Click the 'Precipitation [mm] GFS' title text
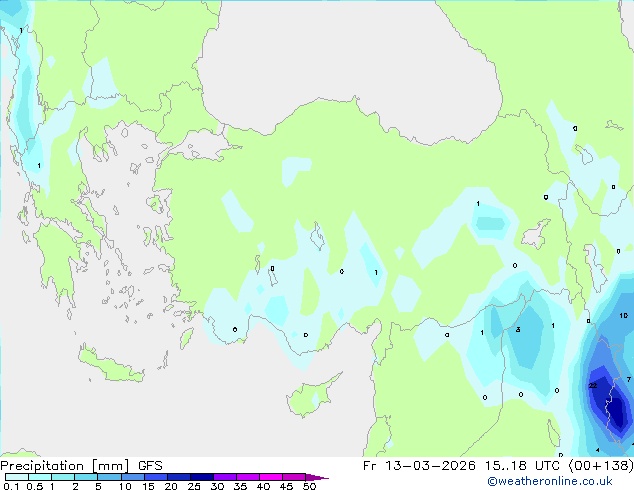This screenshot has height=490, width=634. pyautogui.click(x=81, y=466)
